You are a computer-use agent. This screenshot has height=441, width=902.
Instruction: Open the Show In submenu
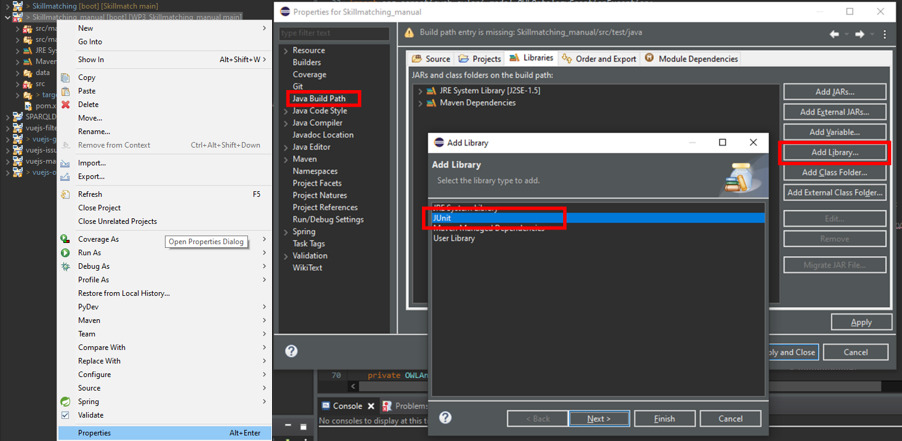coord(165,59)
